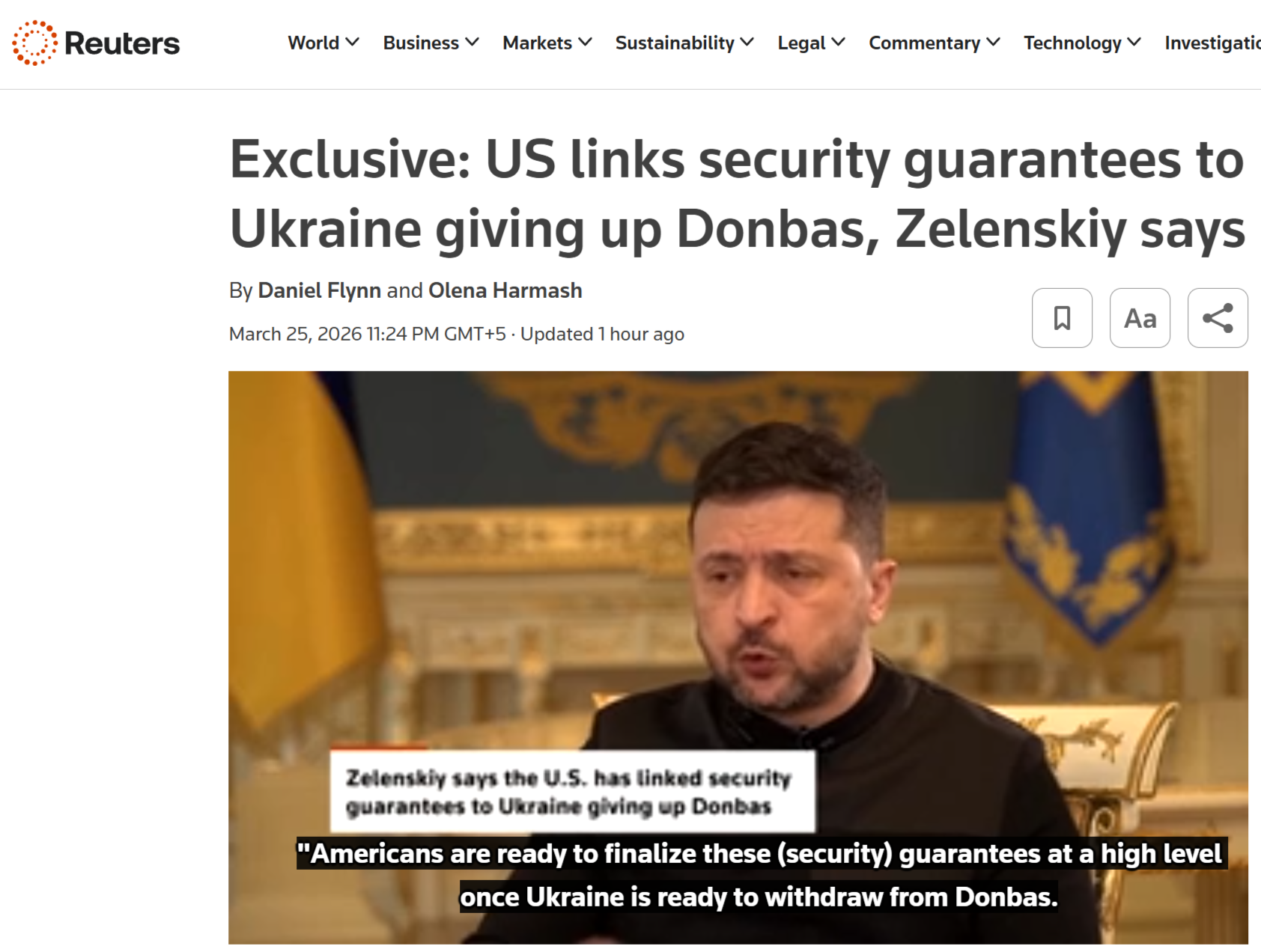Open the text size Aa button
This screenshot has height=952, width=1261.
click(1140, 318)
